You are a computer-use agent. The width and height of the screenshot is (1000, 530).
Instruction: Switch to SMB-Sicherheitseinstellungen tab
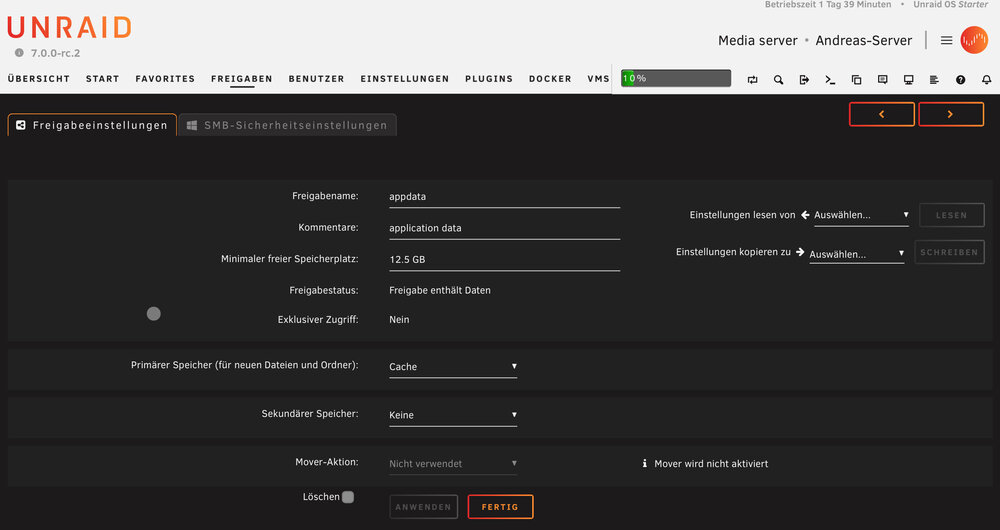[x=288, y=125]
